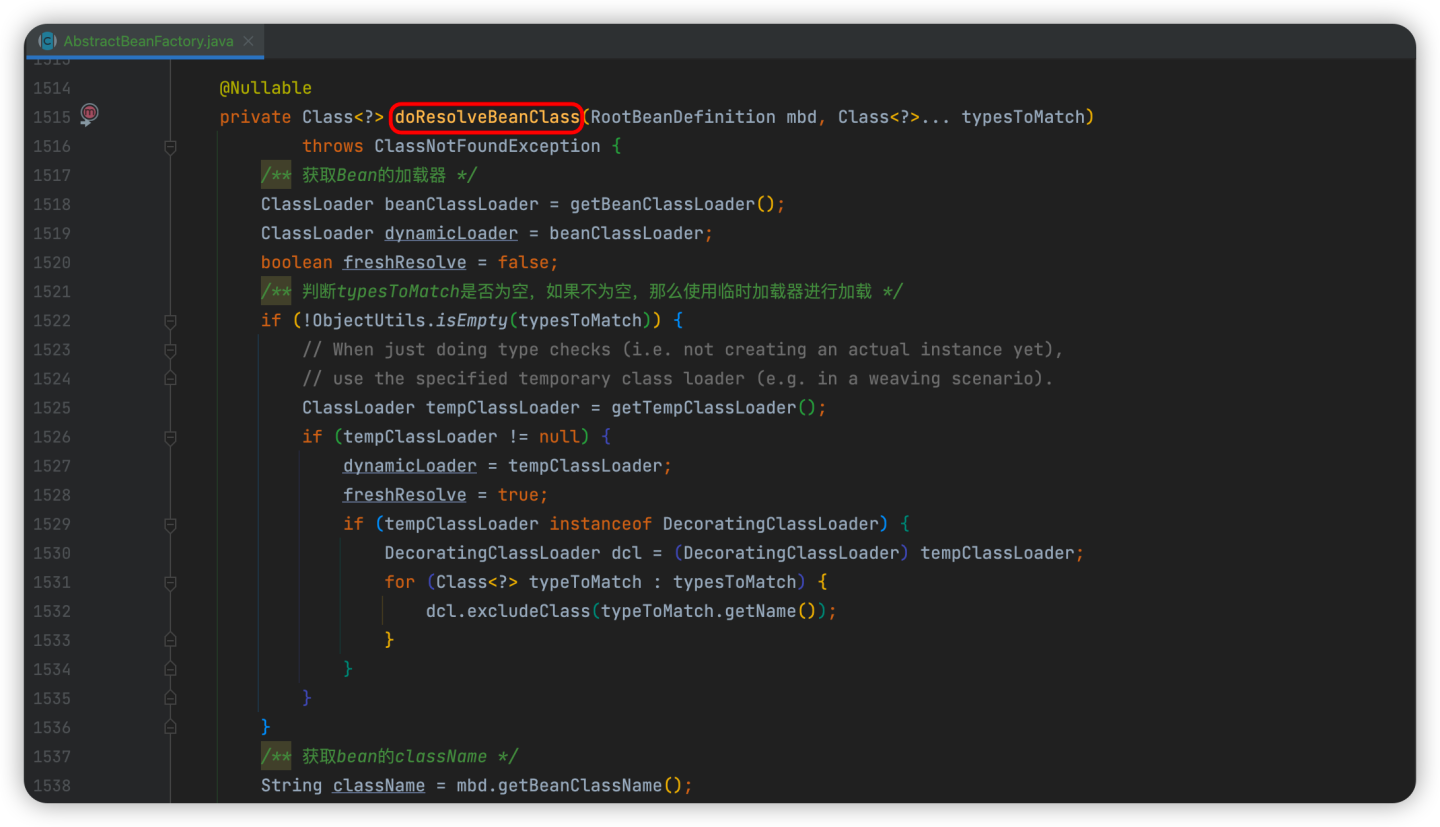Screen dimensions: 1440x827
Task: Click the false literal on line 1520
Action: pos(523,262)
